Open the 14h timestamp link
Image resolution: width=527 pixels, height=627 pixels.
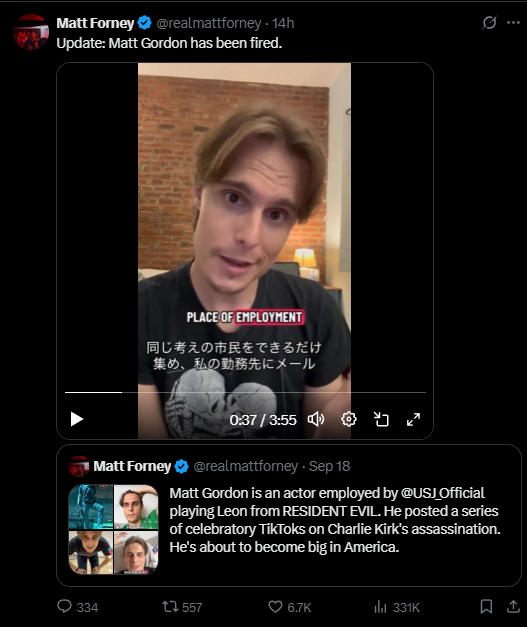283,23
